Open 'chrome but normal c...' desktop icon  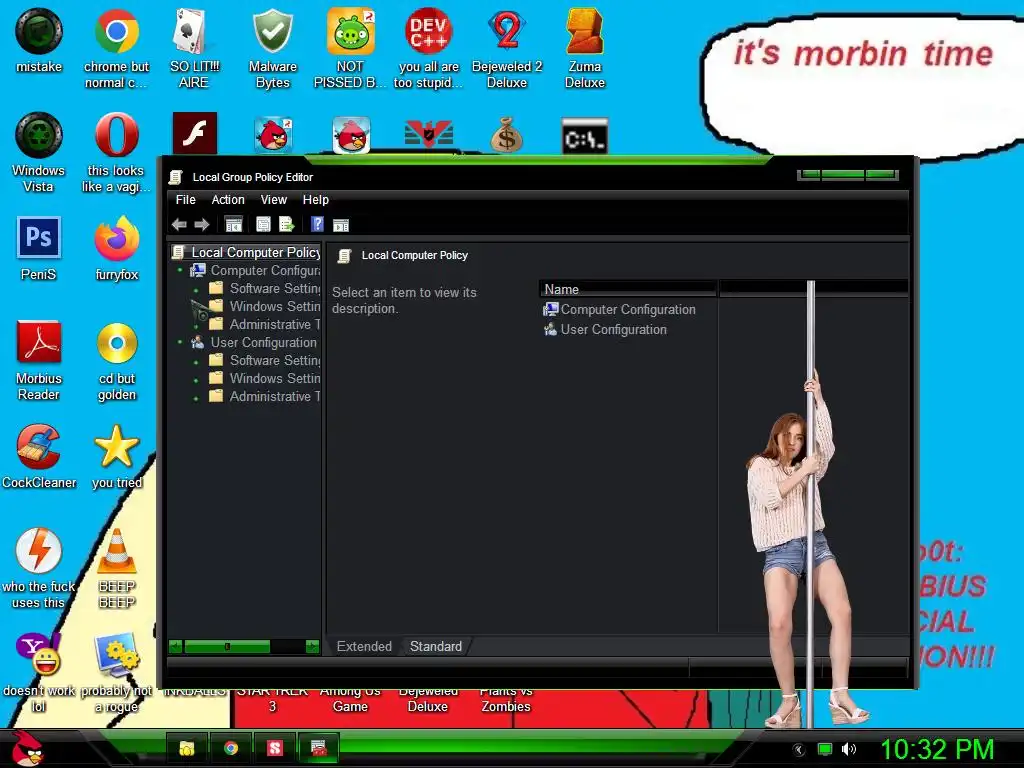(x=116, y=48)
